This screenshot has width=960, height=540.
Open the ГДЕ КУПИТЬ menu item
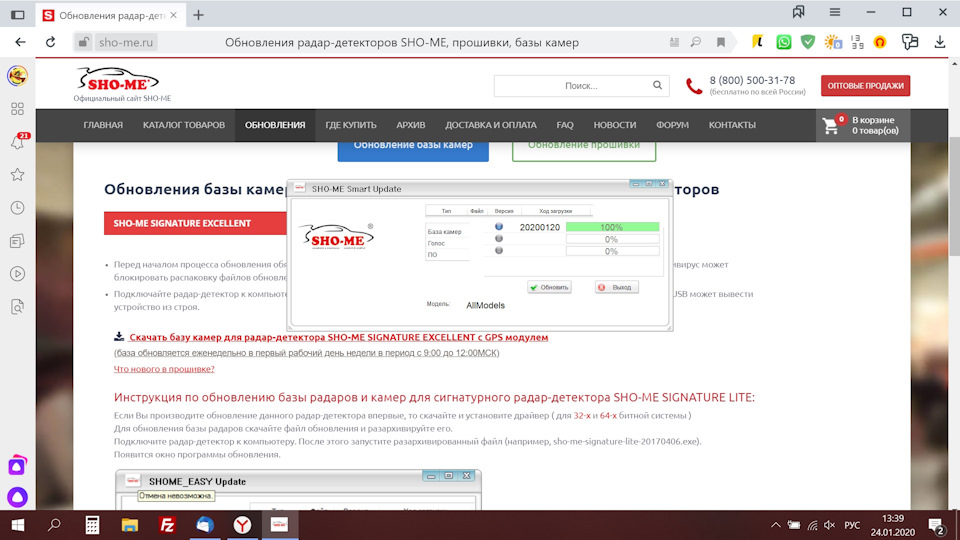click(x=351, y=125)
